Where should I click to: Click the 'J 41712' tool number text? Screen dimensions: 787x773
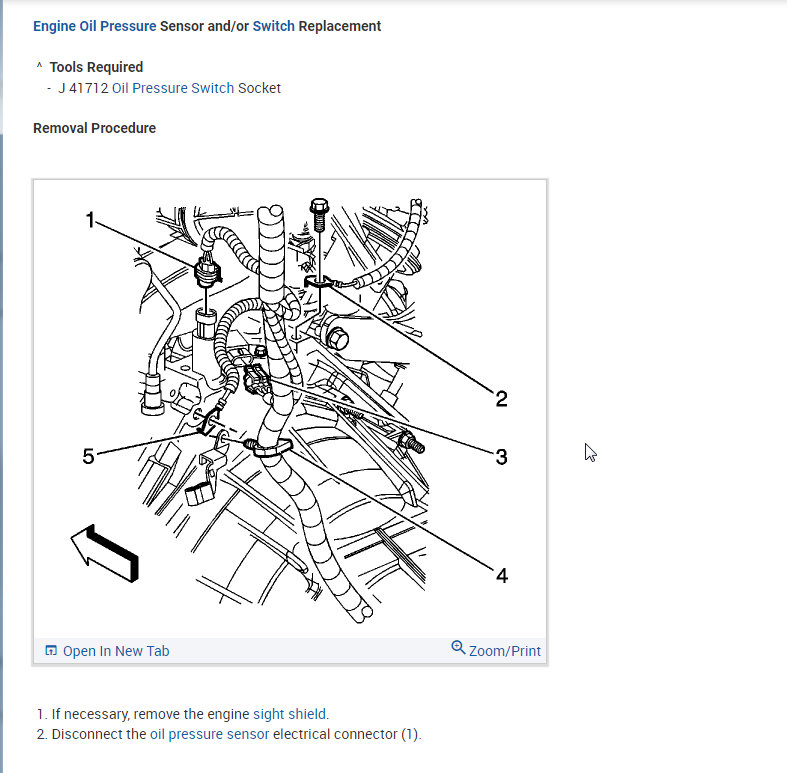83,88
